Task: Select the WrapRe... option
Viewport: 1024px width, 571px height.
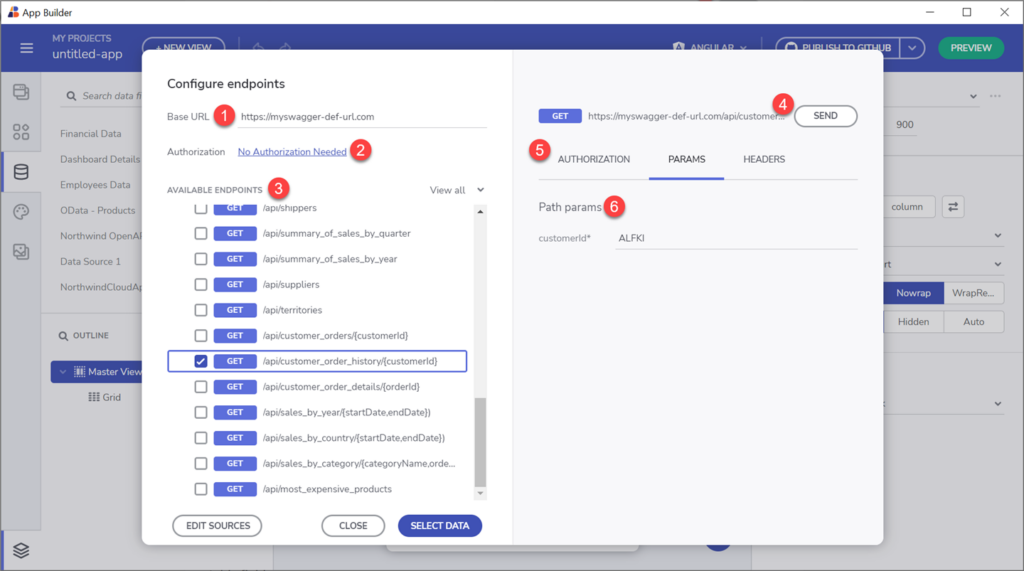Action: pos(973,293)
